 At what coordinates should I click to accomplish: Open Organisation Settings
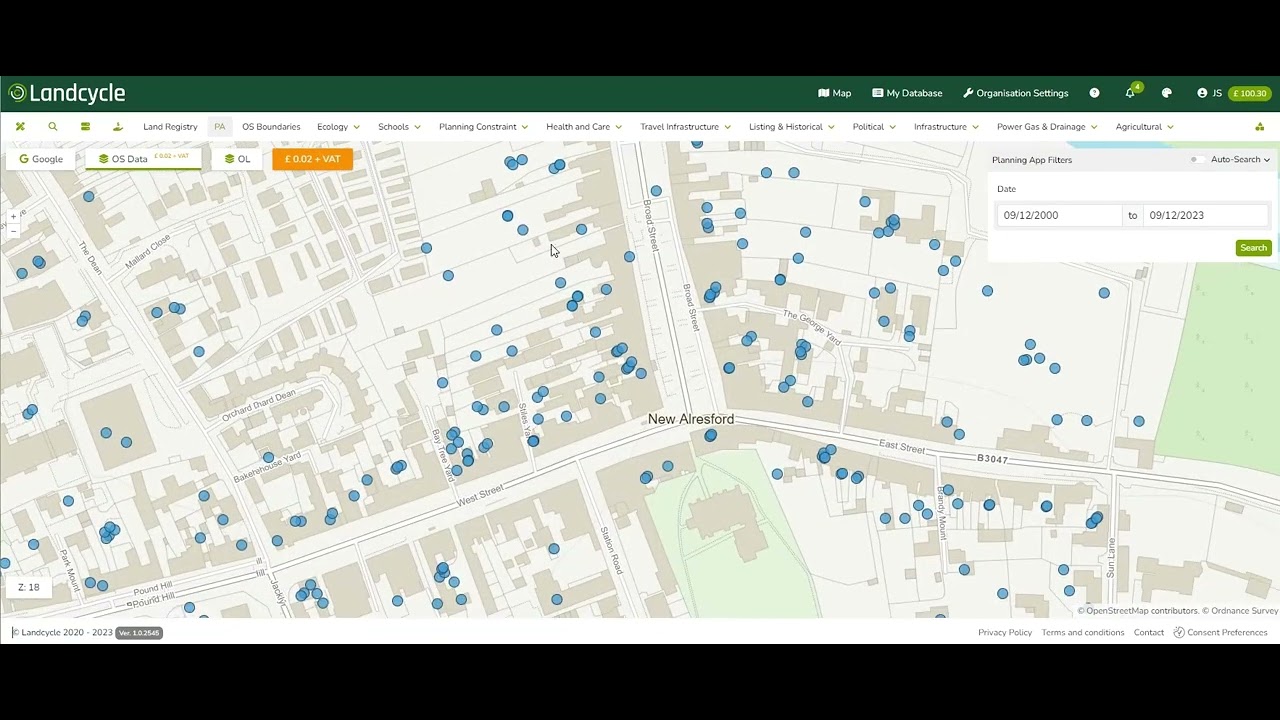click(x=1015, y=93)
